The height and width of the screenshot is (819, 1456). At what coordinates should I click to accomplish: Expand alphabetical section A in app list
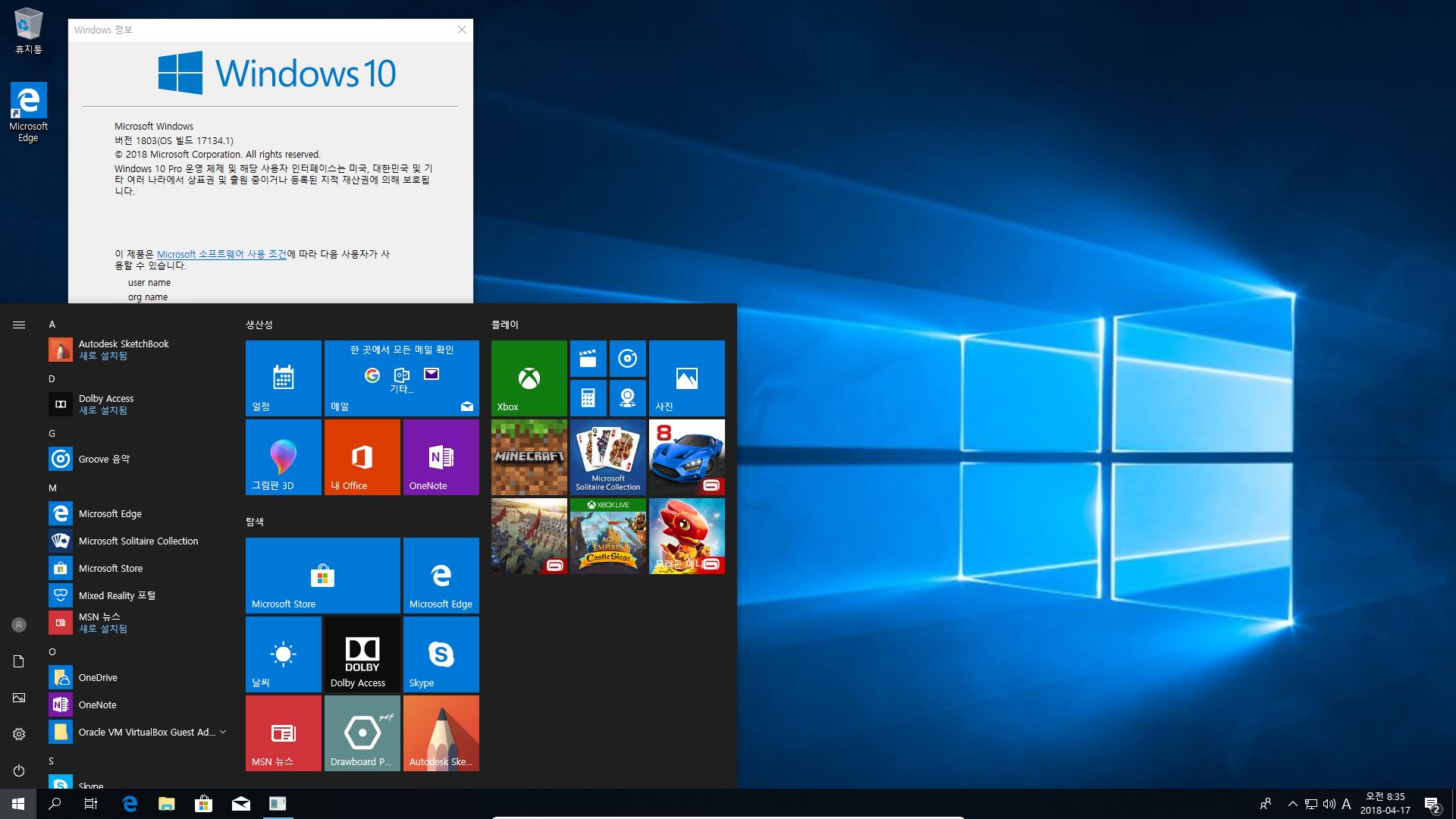52,323
